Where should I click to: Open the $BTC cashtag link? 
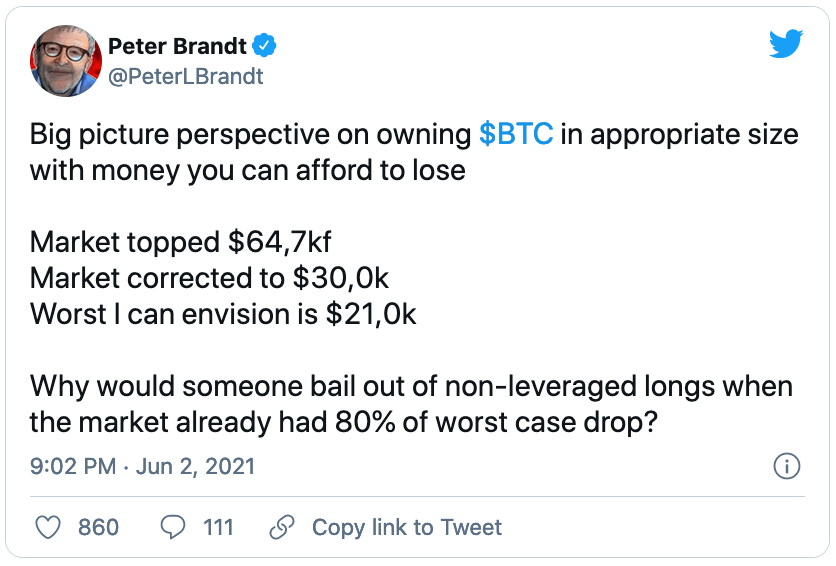[516, 134]
